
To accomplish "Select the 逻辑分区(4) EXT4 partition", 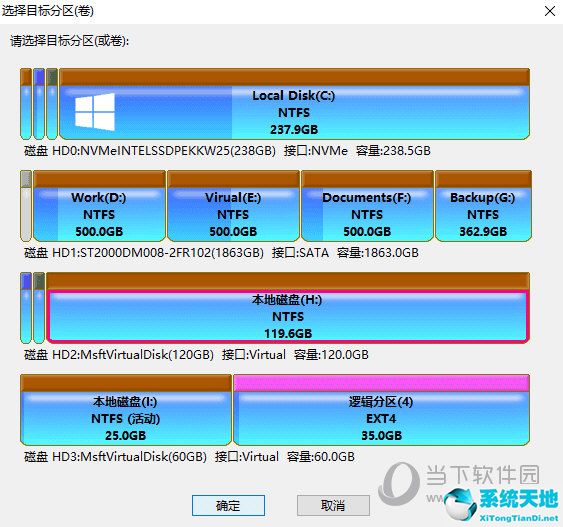I will [381, 410].
